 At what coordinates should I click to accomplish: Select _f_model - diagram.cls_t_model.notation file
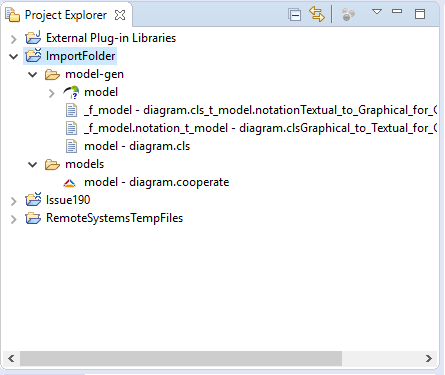click(x=260, y=110)
